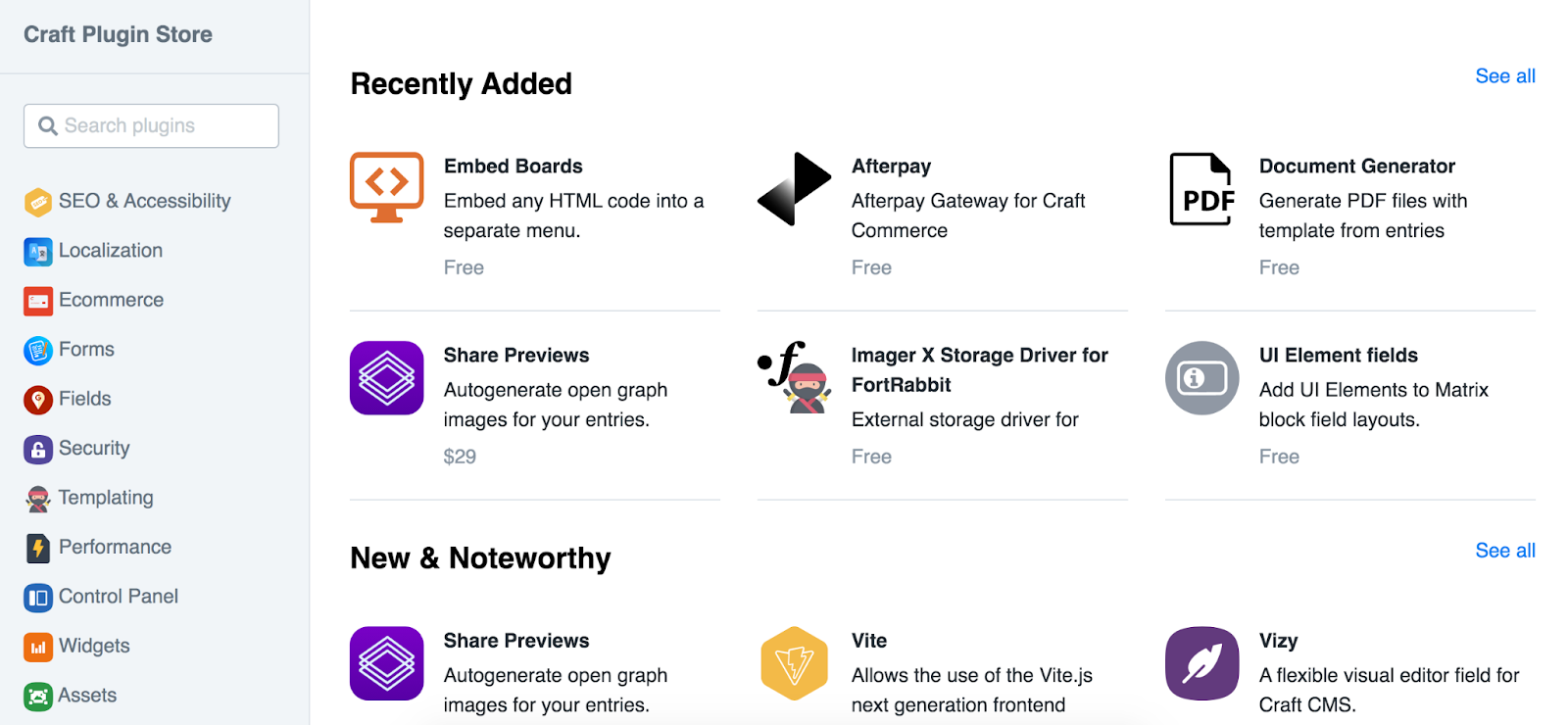This screenshot has width=1568, height=725.
Task: Click the Document Generator PDF icon
Action: 1200,188
